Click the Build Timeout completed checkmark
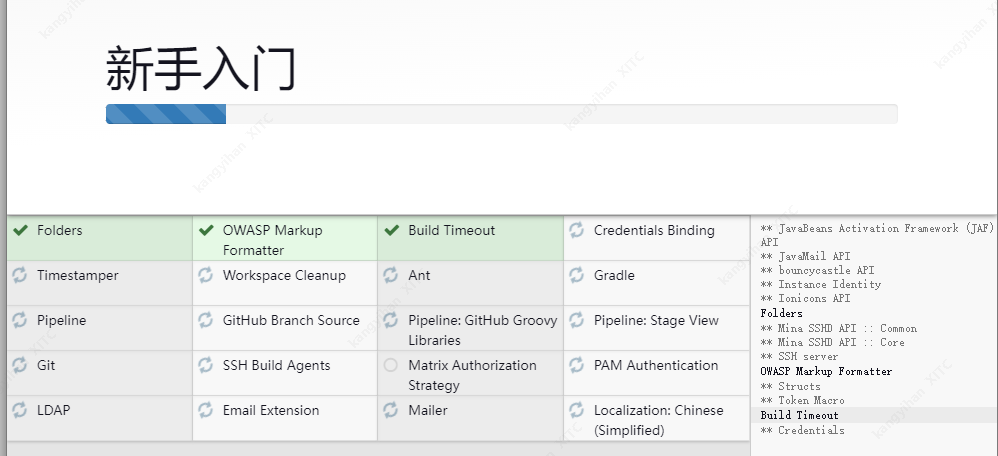Viewport: 998px width, 456px height. pyautogui.click(x=391, y=231)
